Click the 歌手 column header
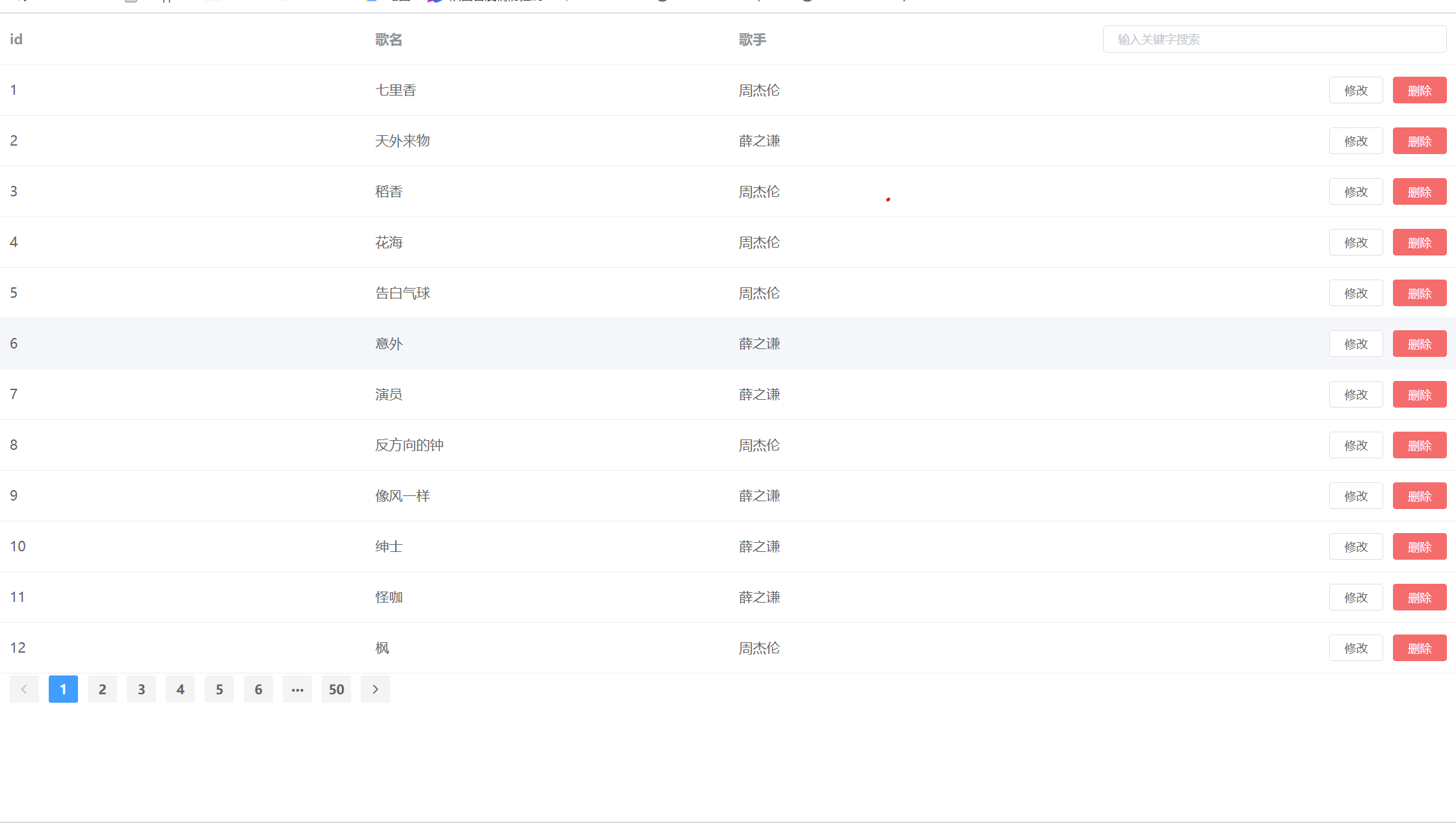The width and height of the screenshot is (1456, 823). pyautogui.click(x=753, y=40)
